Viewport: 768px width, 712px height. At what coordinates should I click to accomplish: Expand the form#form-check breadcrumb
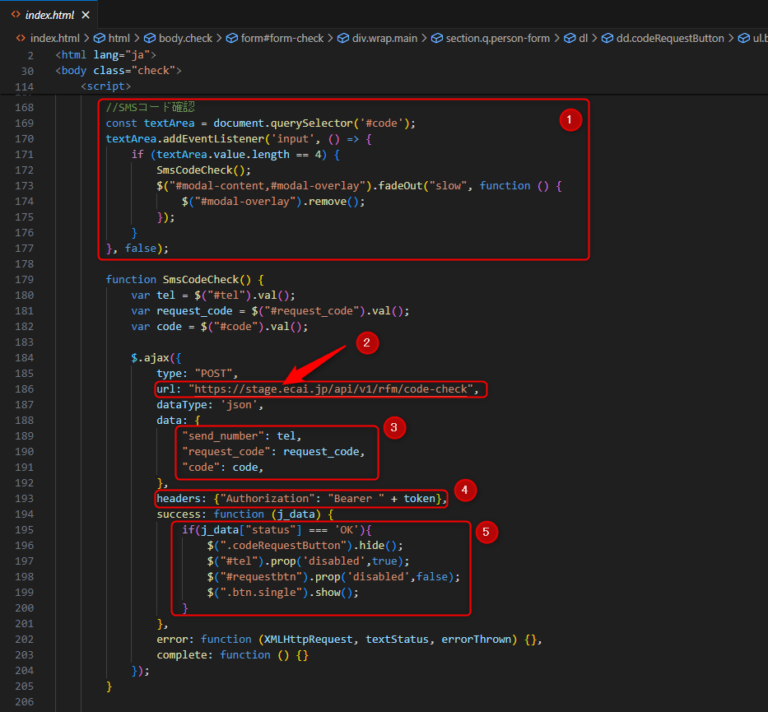coord(282,38)
